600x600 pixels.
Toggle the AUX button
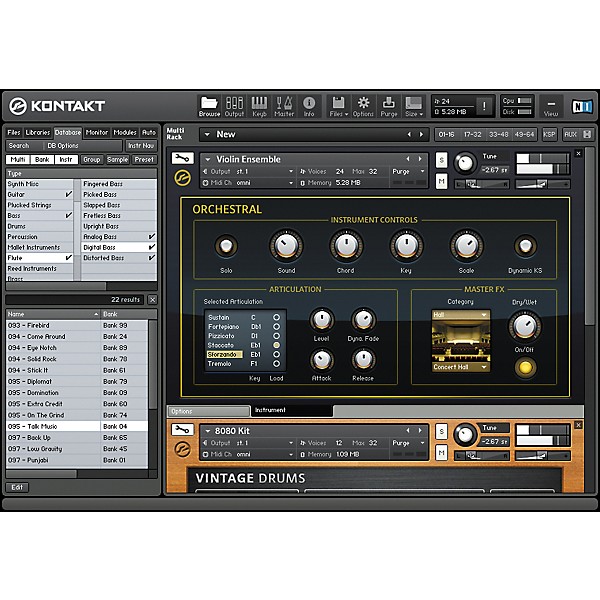(x=570, y=135)
